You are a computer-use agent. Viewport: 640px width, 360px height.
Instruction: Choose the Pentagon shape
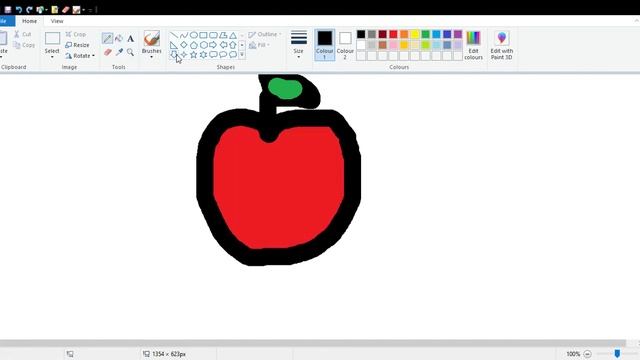pyautogui.click(x=193, y=45)
